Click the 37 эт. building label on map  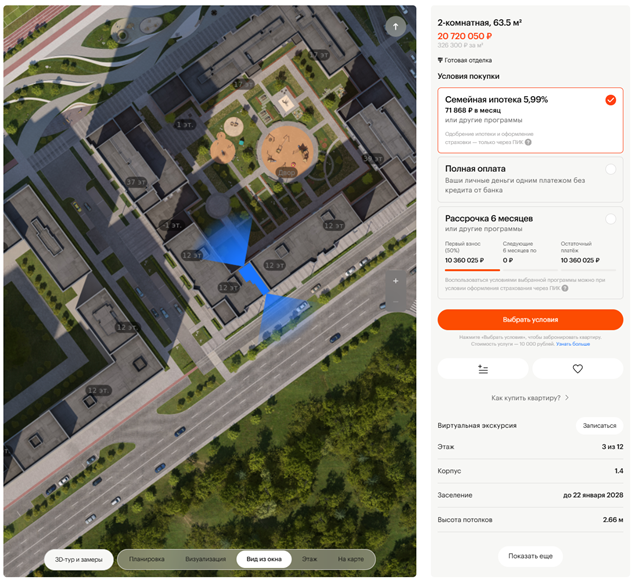click(x=136, y=182)
